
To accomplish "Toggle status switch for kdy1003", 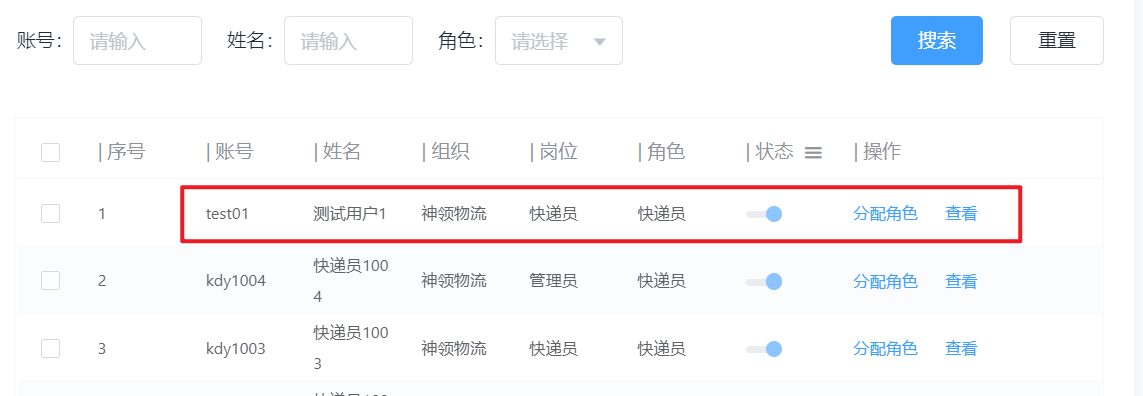I will point(763,349).
